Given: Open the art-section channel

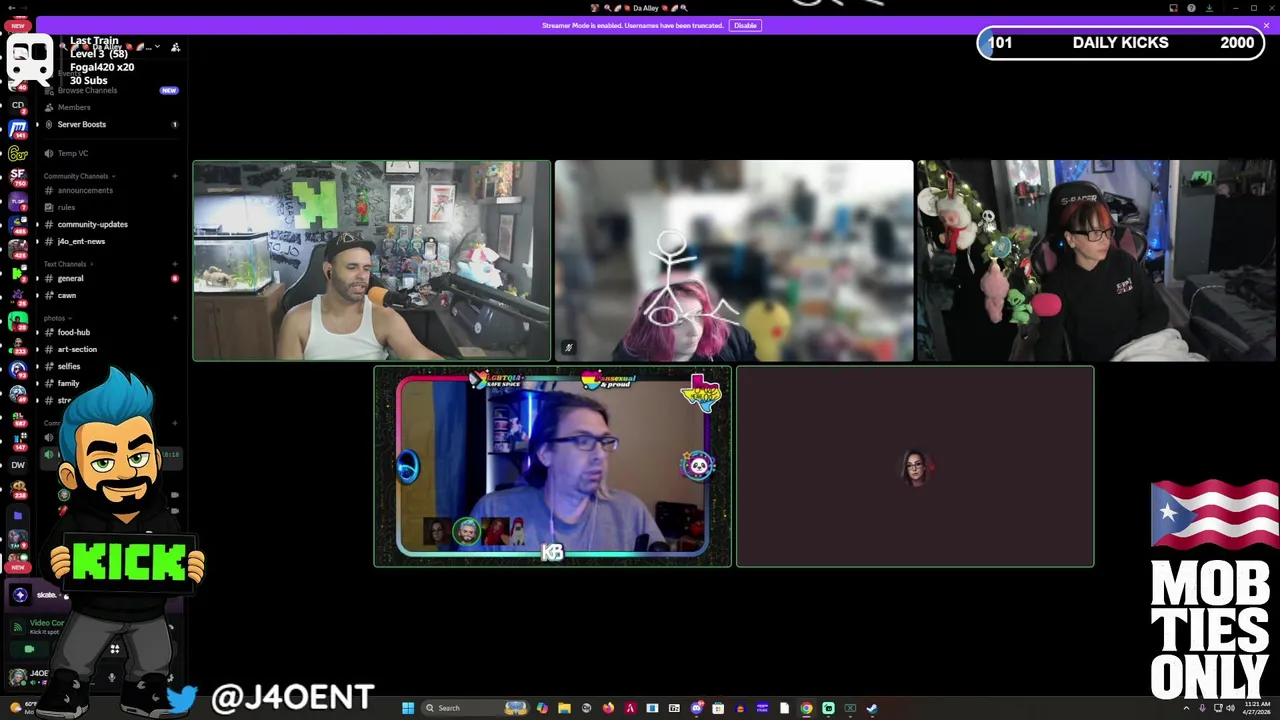Looking at the screenshot, I should [x=110, y=349].
